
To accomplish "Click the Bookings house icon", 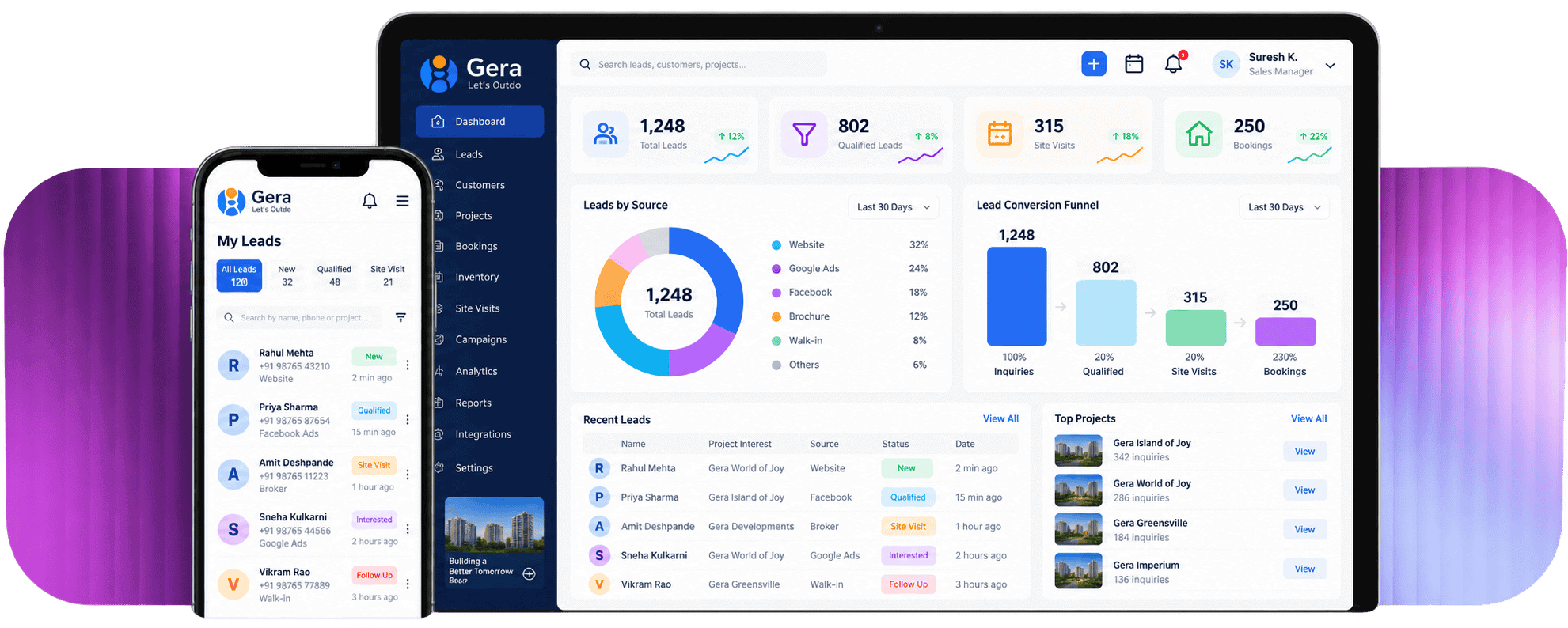I will tap(1198, 134).
